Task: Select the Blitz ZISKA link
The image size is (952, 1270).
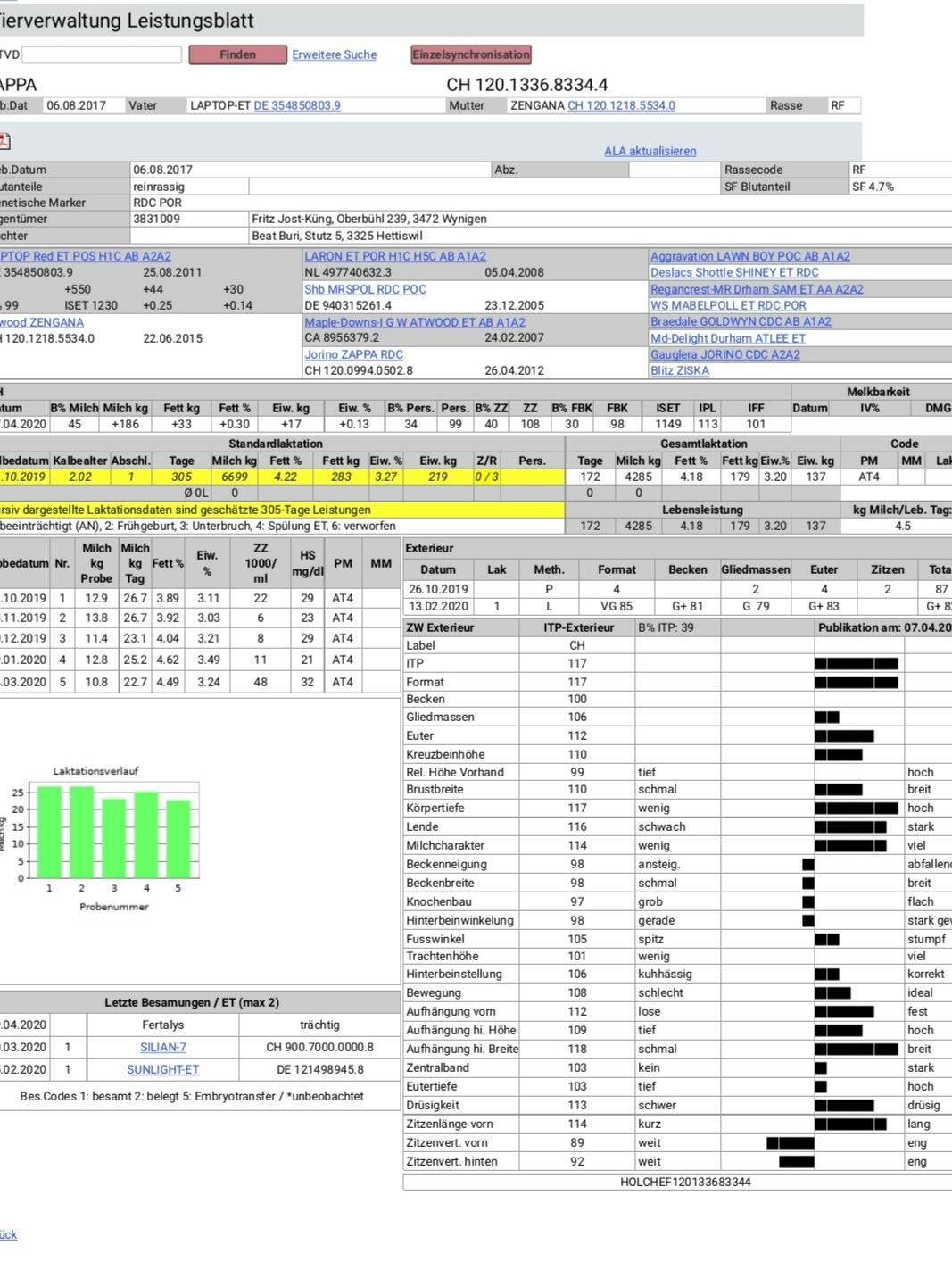Action: (679, 371)
